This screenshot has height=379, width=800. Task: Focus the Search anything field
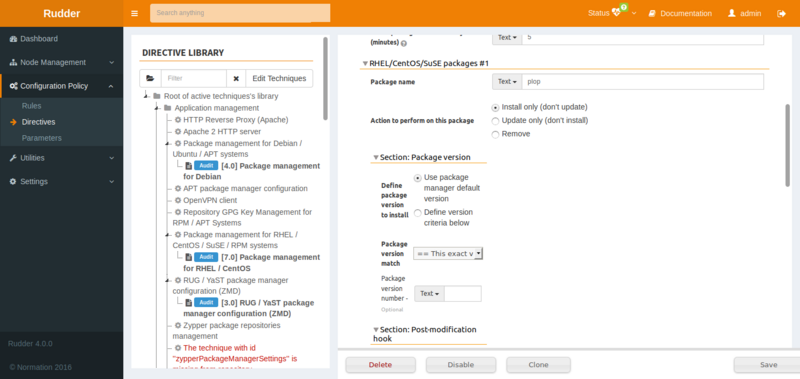click(240, 13)
